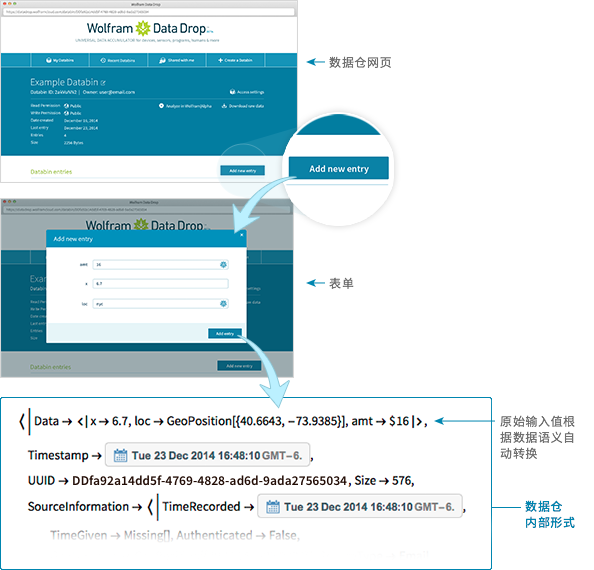This screenshot has height=570, width=594.
Task: Click the x input field
Action: pos(161,284)
